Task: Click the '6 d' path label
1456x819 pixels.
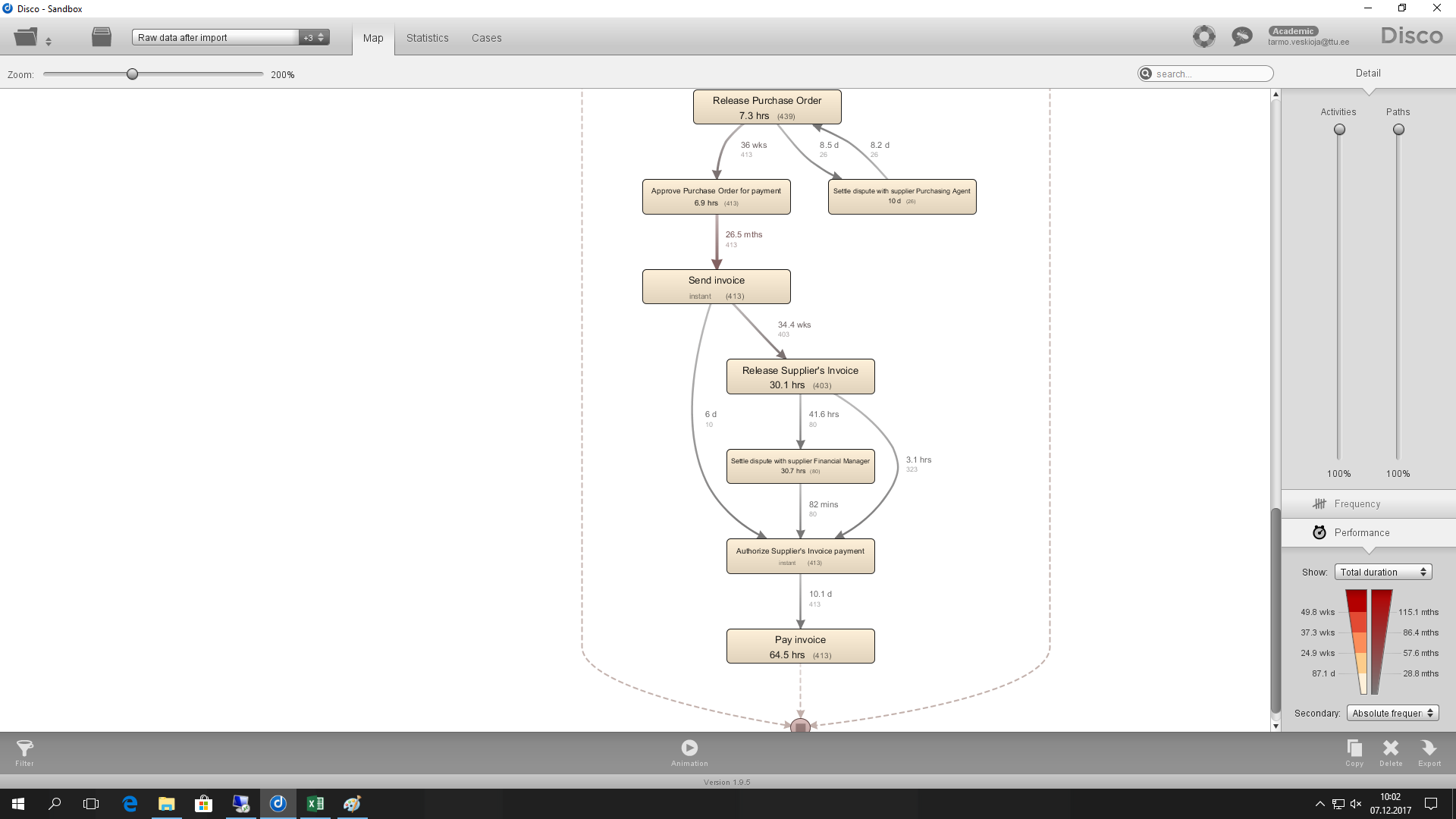Action: [x=711, y=415]
